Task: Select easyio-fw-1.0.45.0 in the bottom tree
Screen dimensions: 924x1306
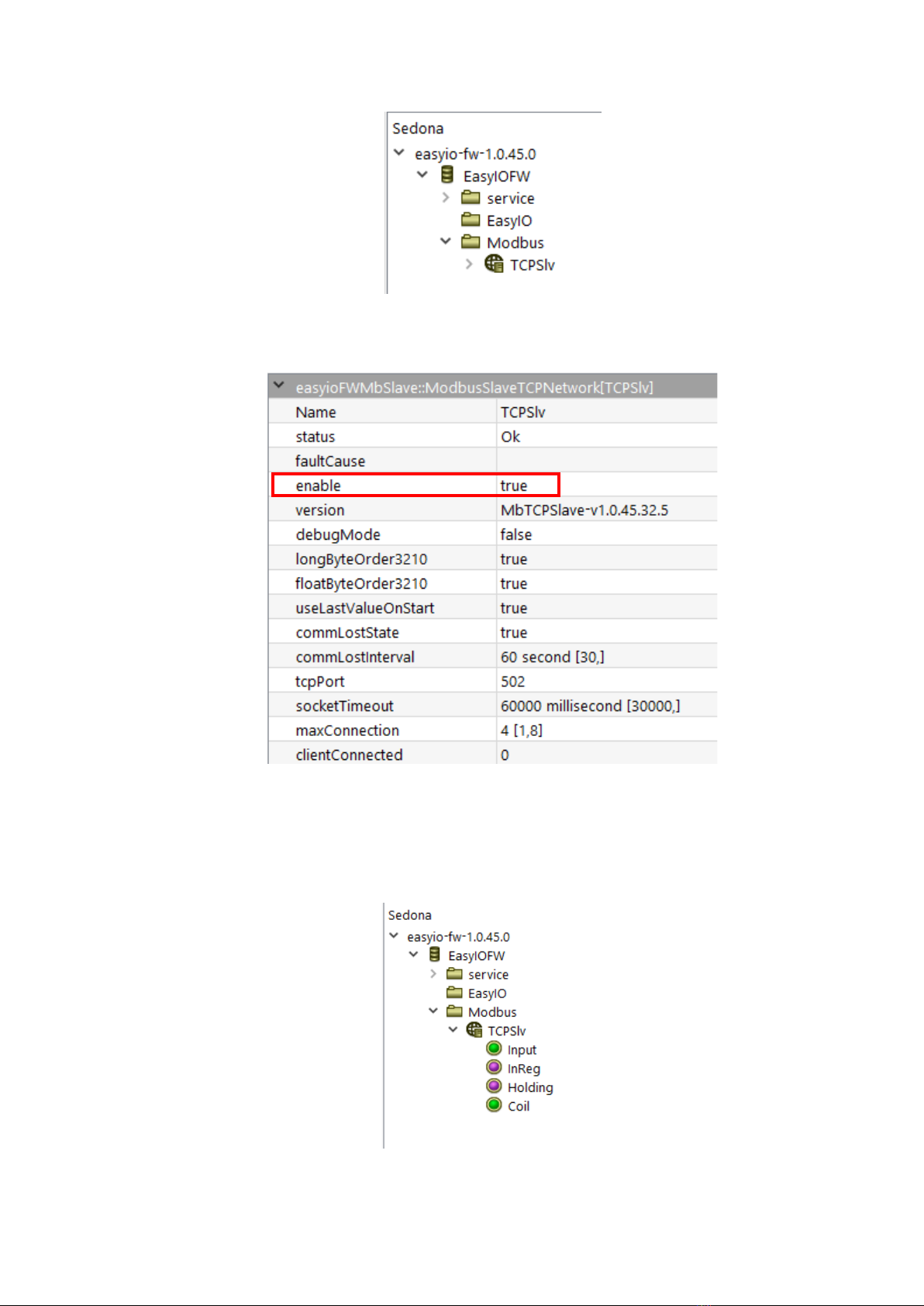Action: pyautogui.click(x=458, y=937)
